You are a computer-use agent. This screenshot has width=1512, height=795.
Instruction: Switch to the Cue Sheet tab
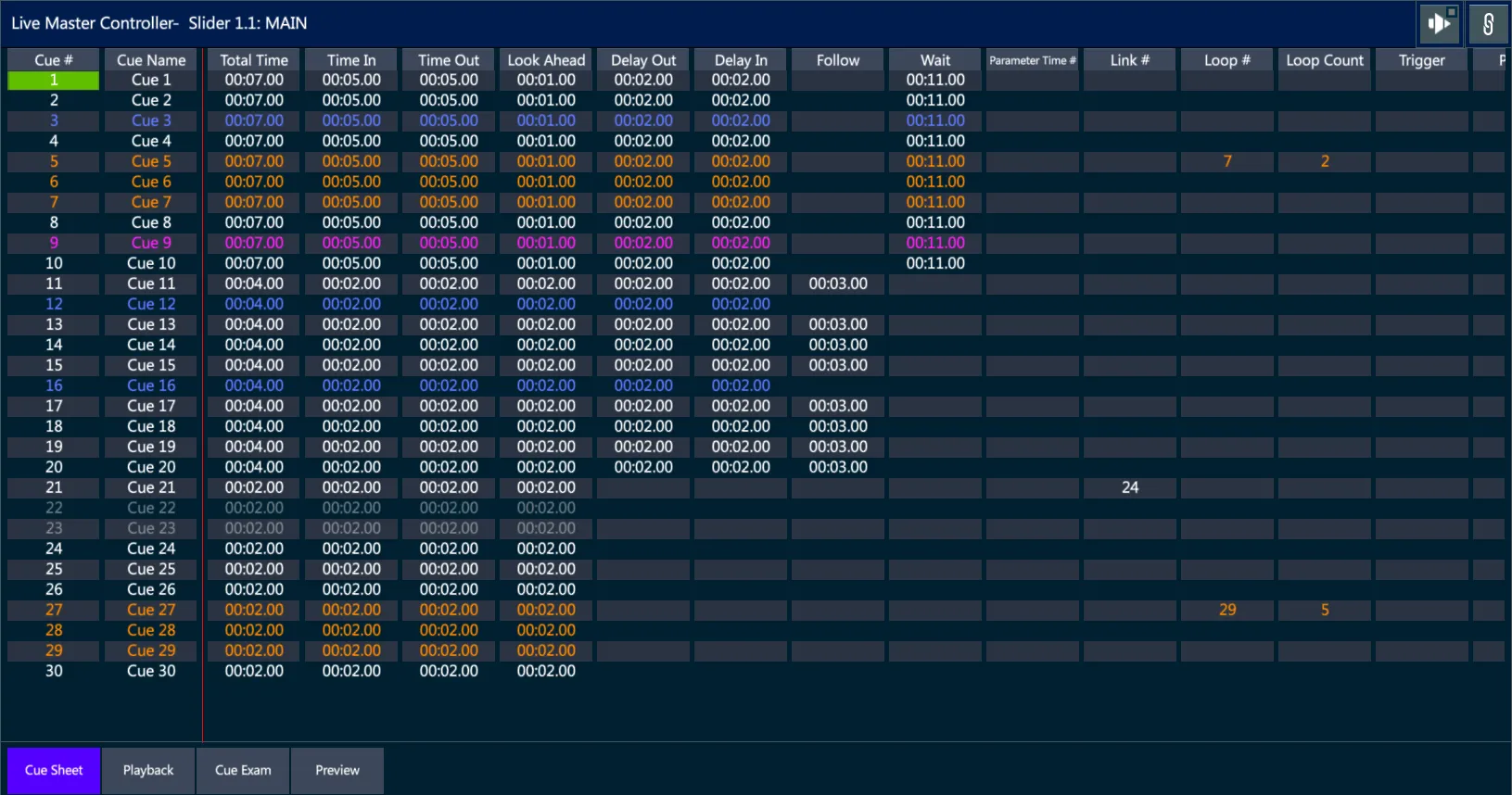[54, 770]
